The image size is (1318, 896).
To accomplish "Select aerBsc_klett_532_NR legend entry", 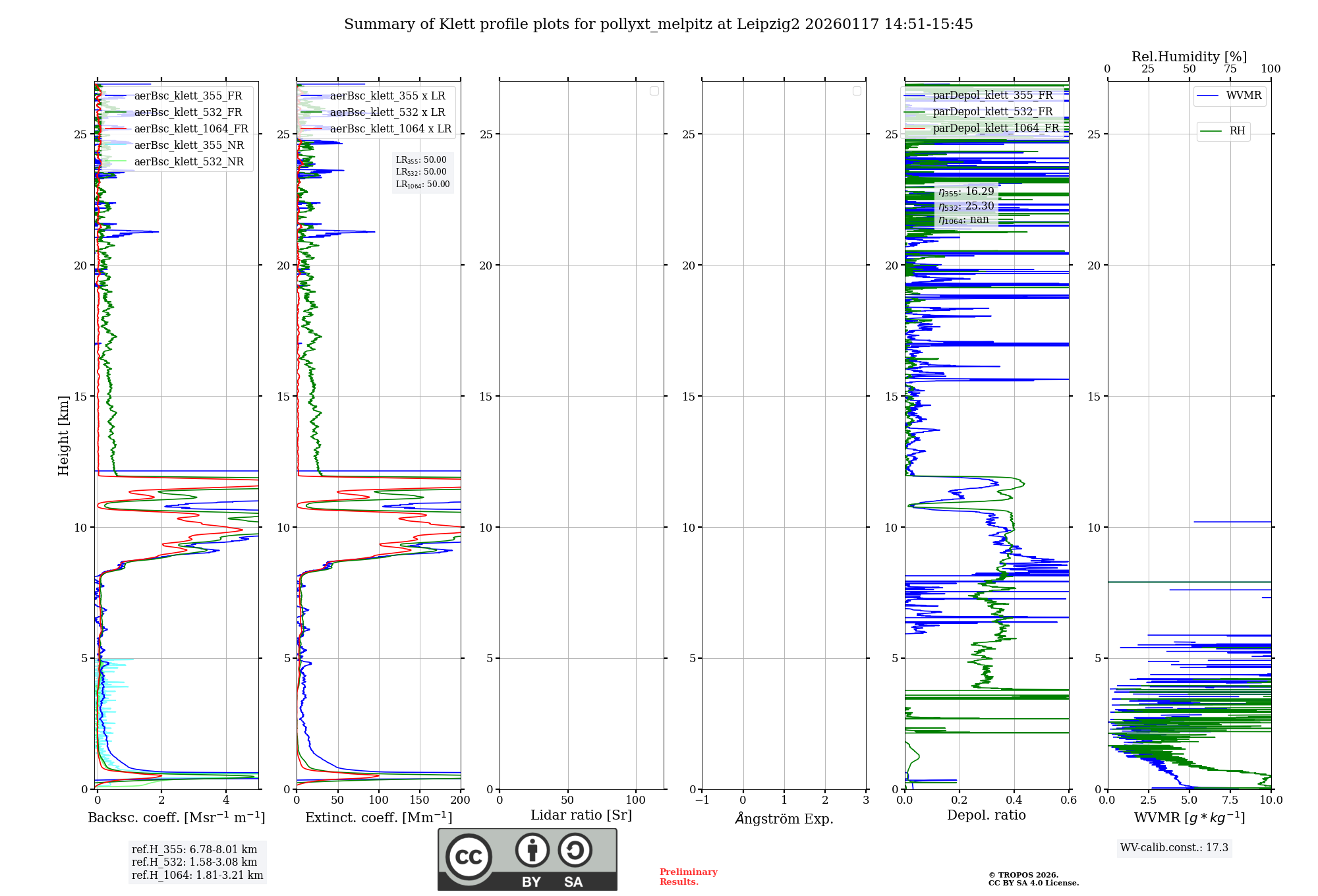I will (x=188, y=161).
